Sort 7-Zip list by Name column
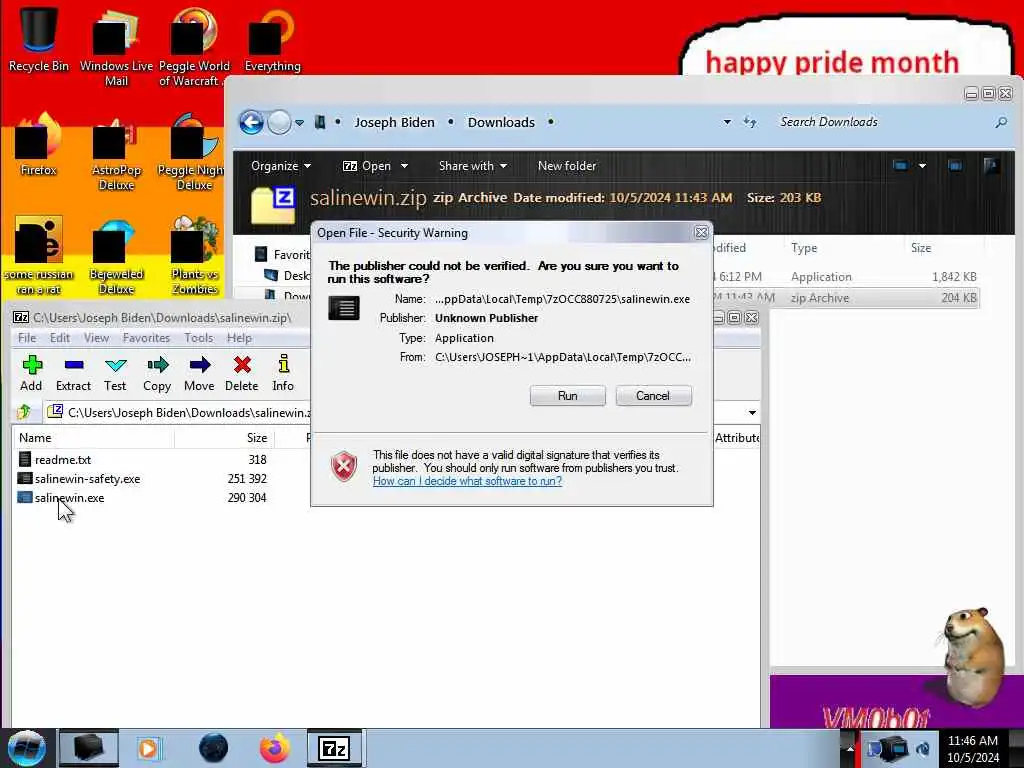This screenshot has width=1024, height=768. (x=93, y=438)
